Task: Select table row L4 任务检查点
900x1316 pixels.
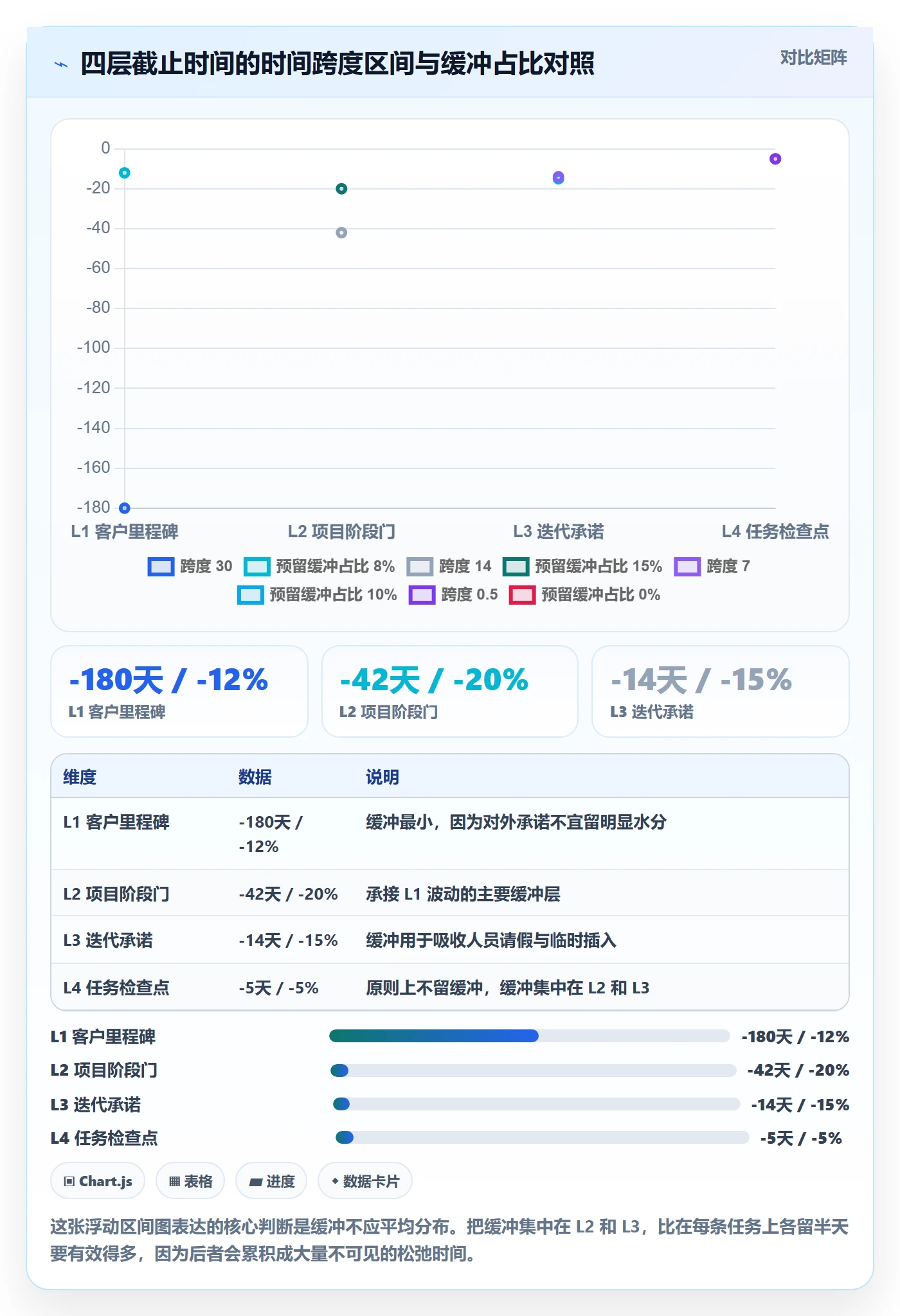Action: point(450,987)
